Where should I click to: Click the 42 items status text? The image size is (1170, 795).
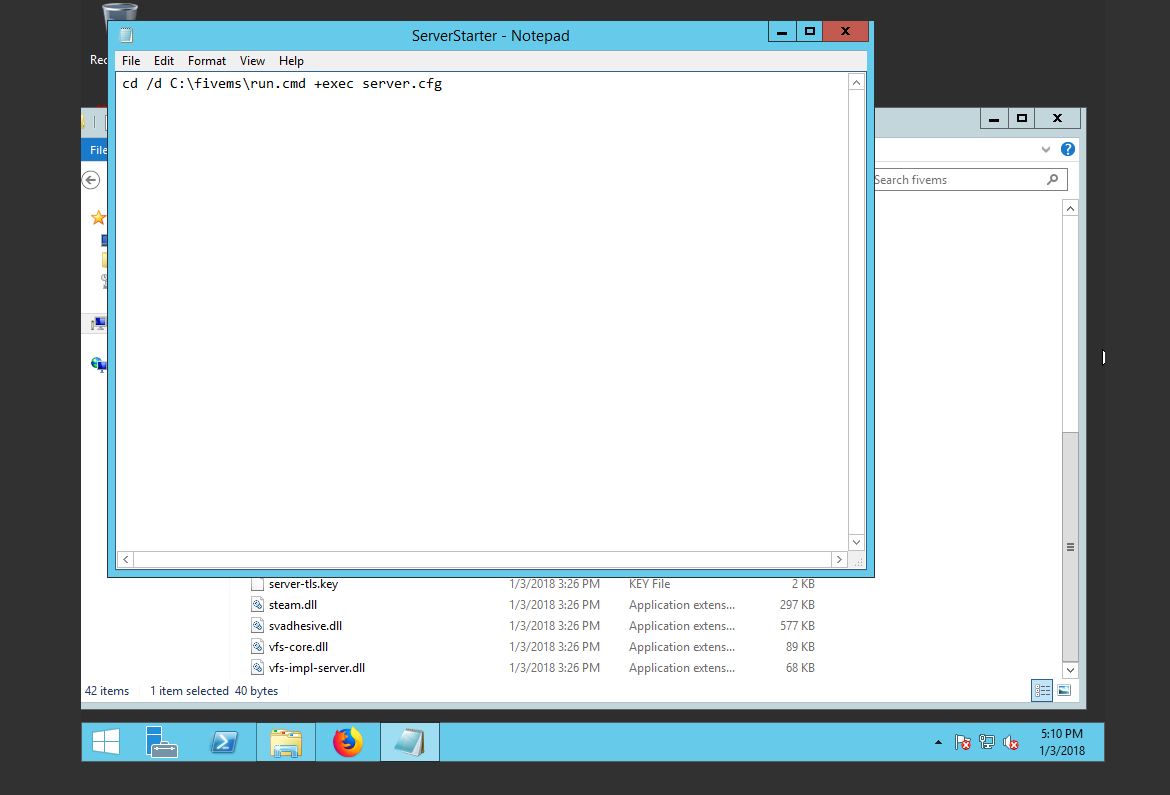point(107,690)
